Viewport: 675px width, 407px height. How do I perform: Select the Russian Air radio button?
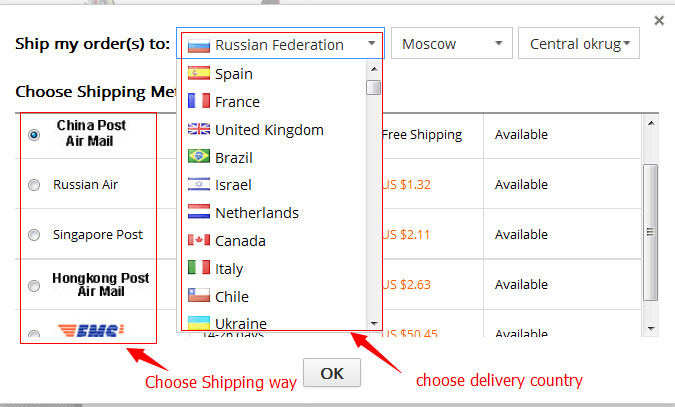point(35,185)
